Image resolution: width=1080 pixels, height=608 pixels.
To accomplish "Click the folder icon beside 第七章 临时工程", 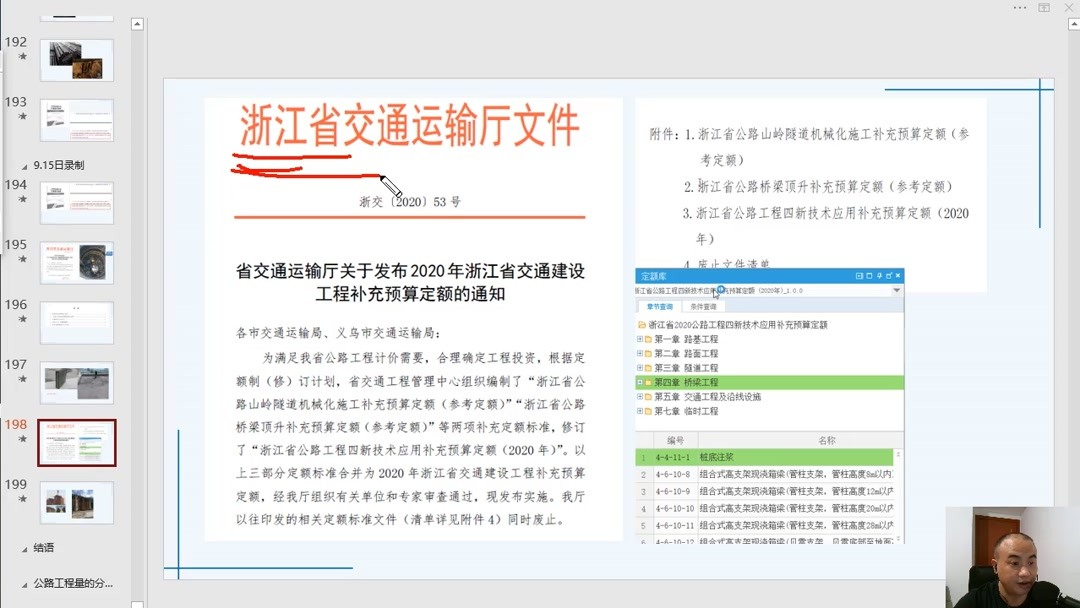I will (648, 410).
